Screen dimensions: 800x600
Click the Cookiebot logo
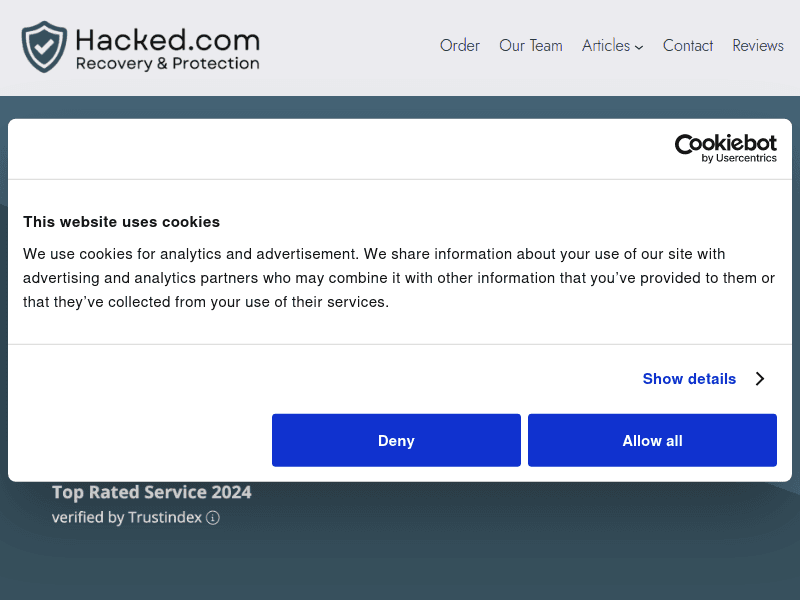point(726,144)
